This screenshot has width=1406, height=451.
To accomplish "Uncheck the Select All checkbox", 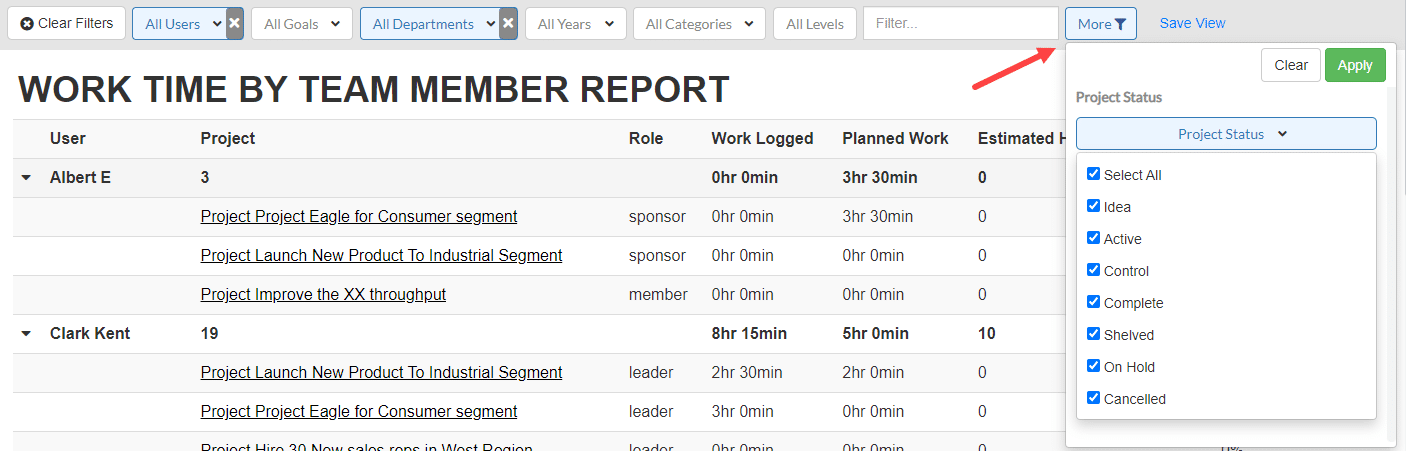I will click(x=1093, y=174).
